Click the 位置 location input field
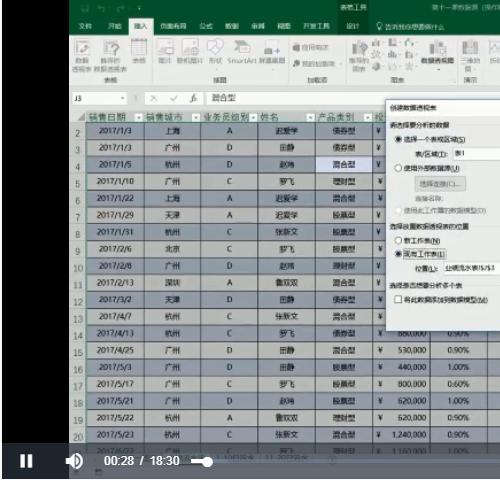 472,268
